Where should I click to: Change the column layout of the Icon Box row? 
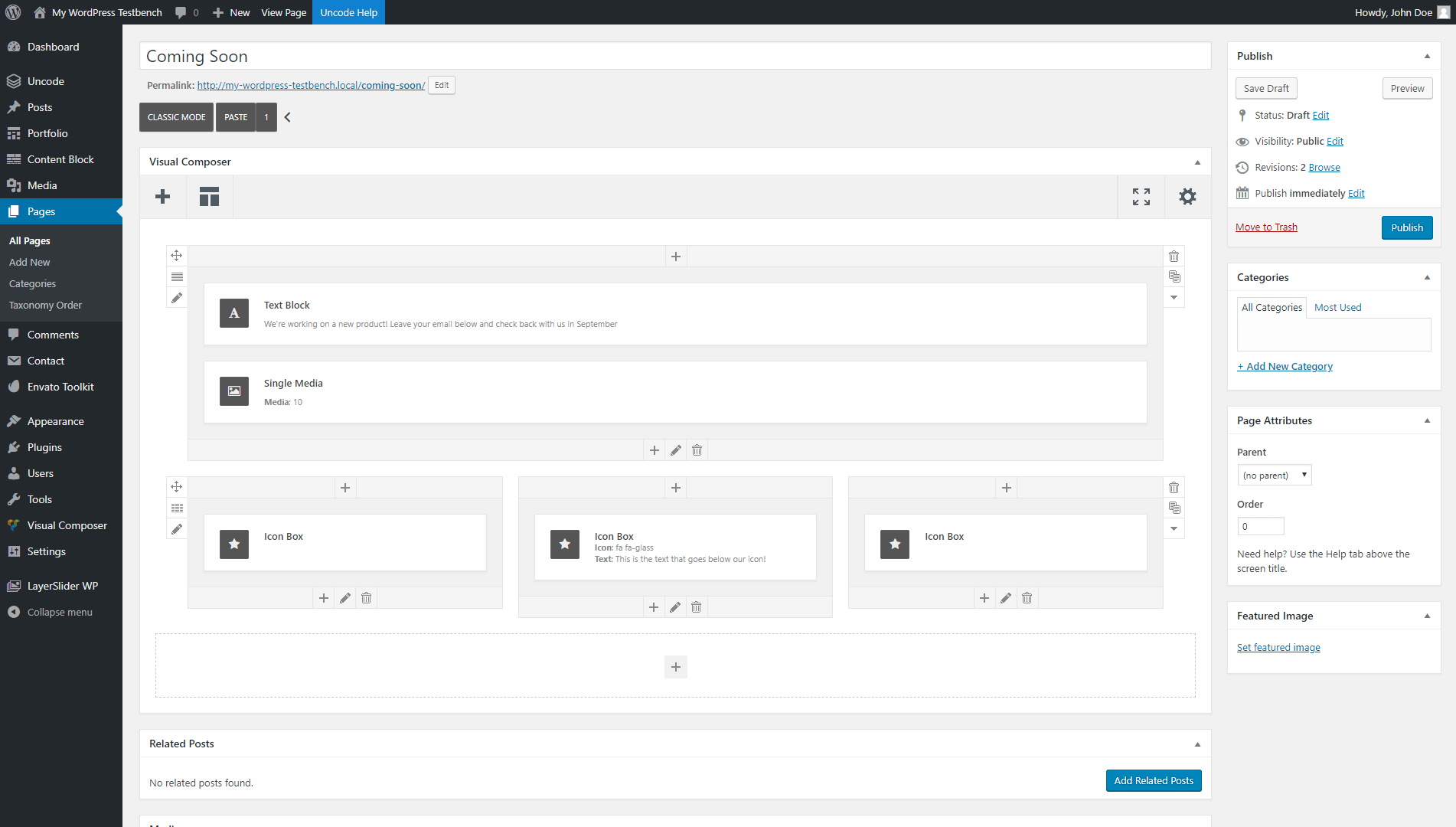click(177, 508)
